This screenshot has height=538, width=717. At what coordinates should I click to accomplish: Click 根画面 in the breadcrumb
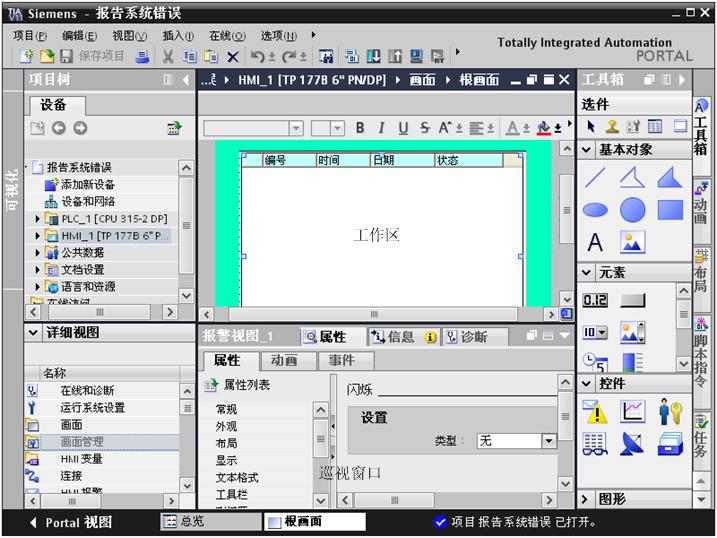[479, 80]
